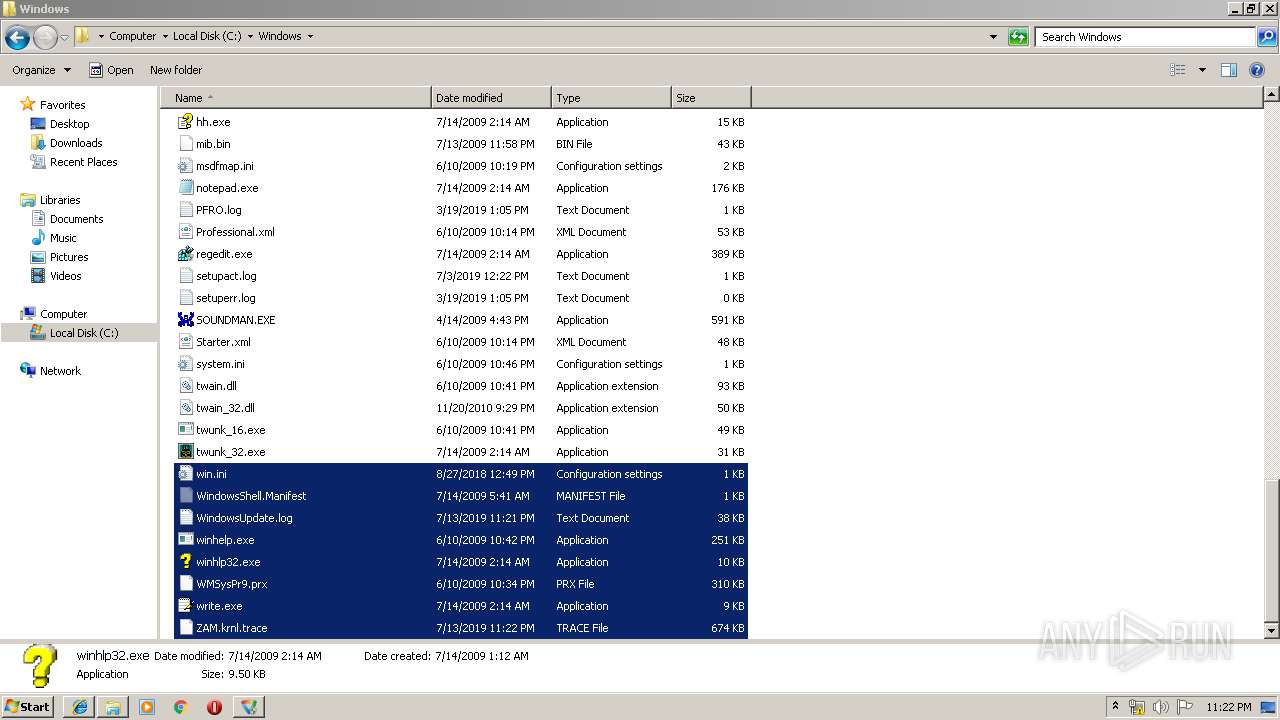Show hidden tray icons arrow
This screenshot has width=1280, height=720.
coord(1115,707)
